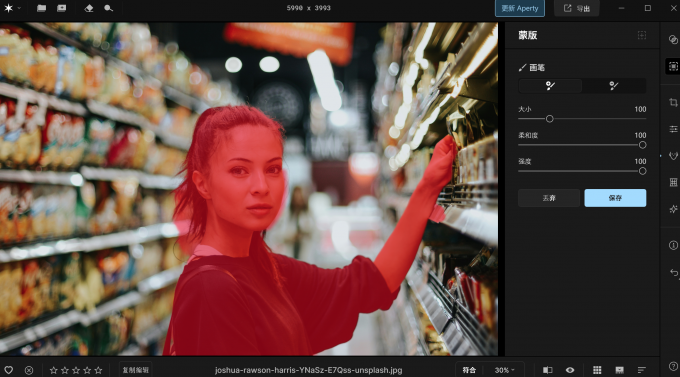
Task: Adjust the 强度 strength slider
Action: [x=582, y=171]
